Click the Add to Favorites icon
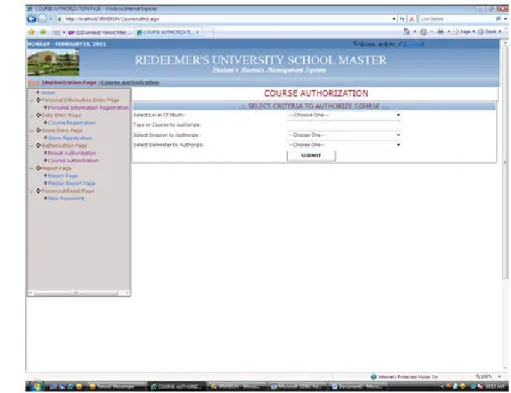This screenshot has height=393, width=511. (x=43, y=32)
